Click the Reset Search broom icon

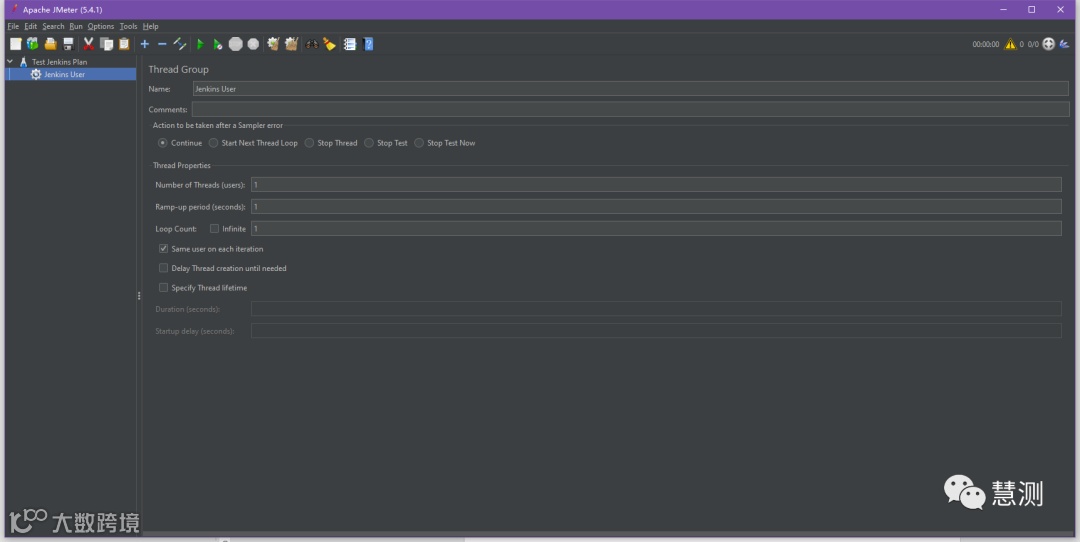click(329, 44)
